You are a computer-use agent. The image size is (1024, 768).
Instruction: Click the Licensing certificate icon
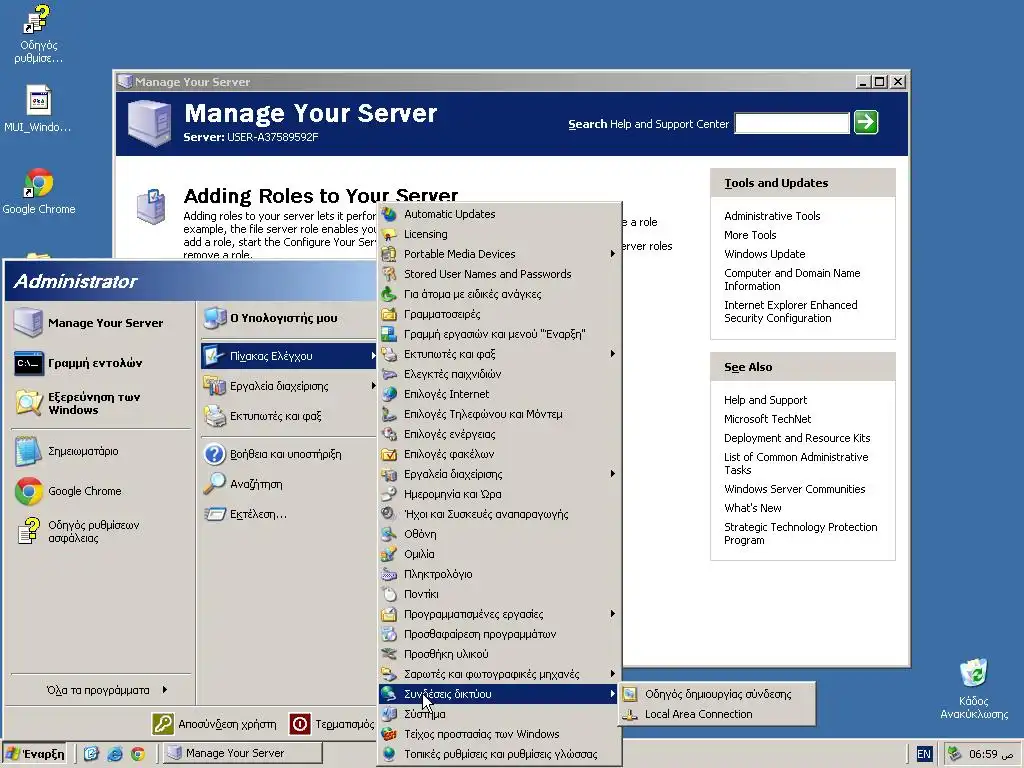tap(389, 234)
